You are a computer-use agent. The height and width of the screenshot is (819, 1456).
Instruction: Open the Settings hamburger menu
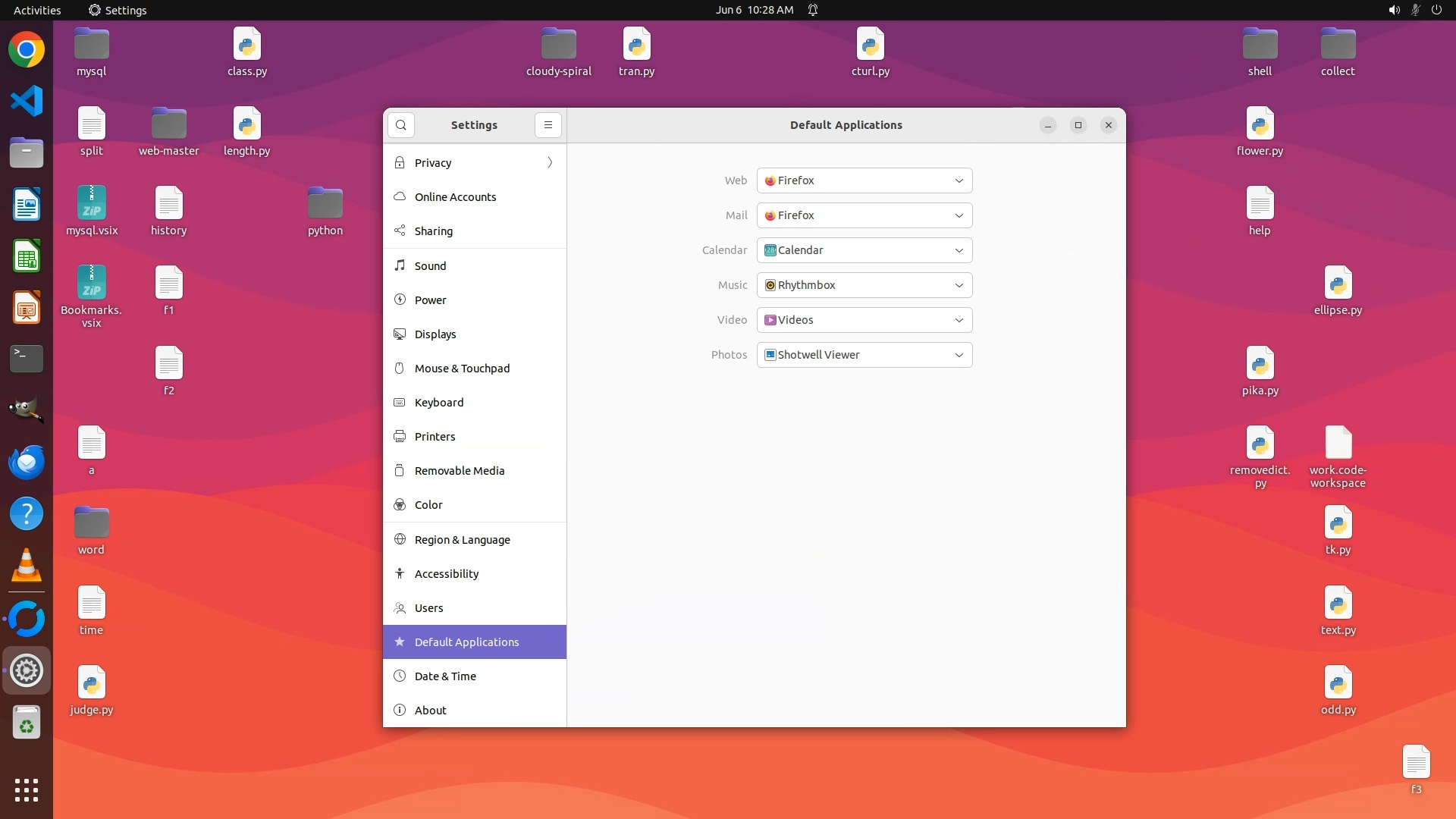coord(548,125)
